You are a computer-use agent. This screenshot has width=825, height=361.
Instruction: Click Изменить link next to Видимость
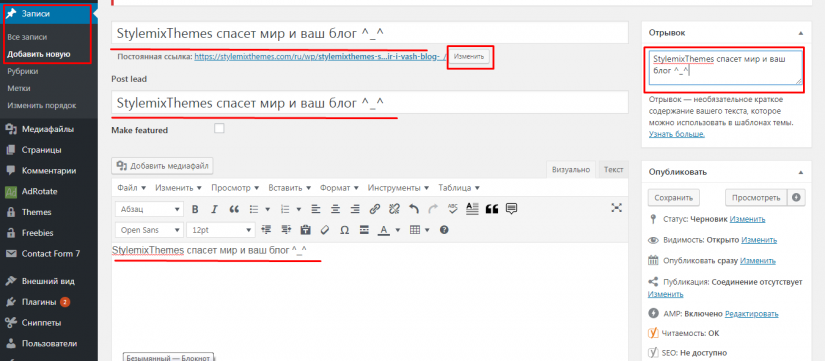759,240
